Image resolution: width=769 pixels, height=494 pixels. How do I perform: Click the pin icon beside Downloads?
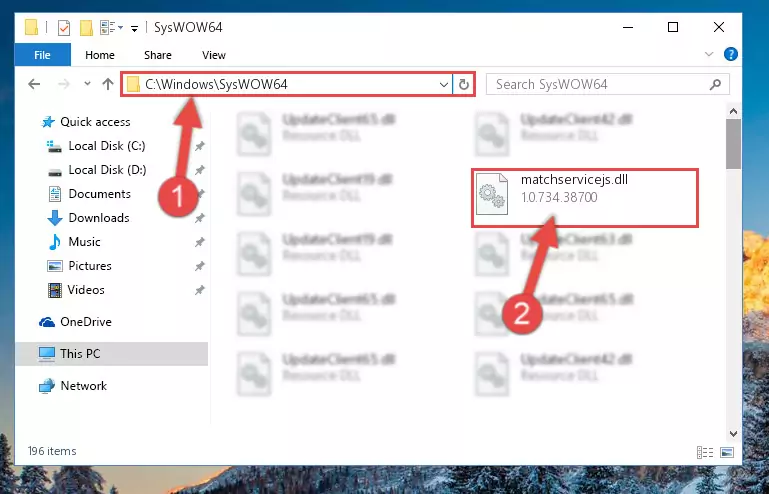pyautogui.click(x=200, y=218)
